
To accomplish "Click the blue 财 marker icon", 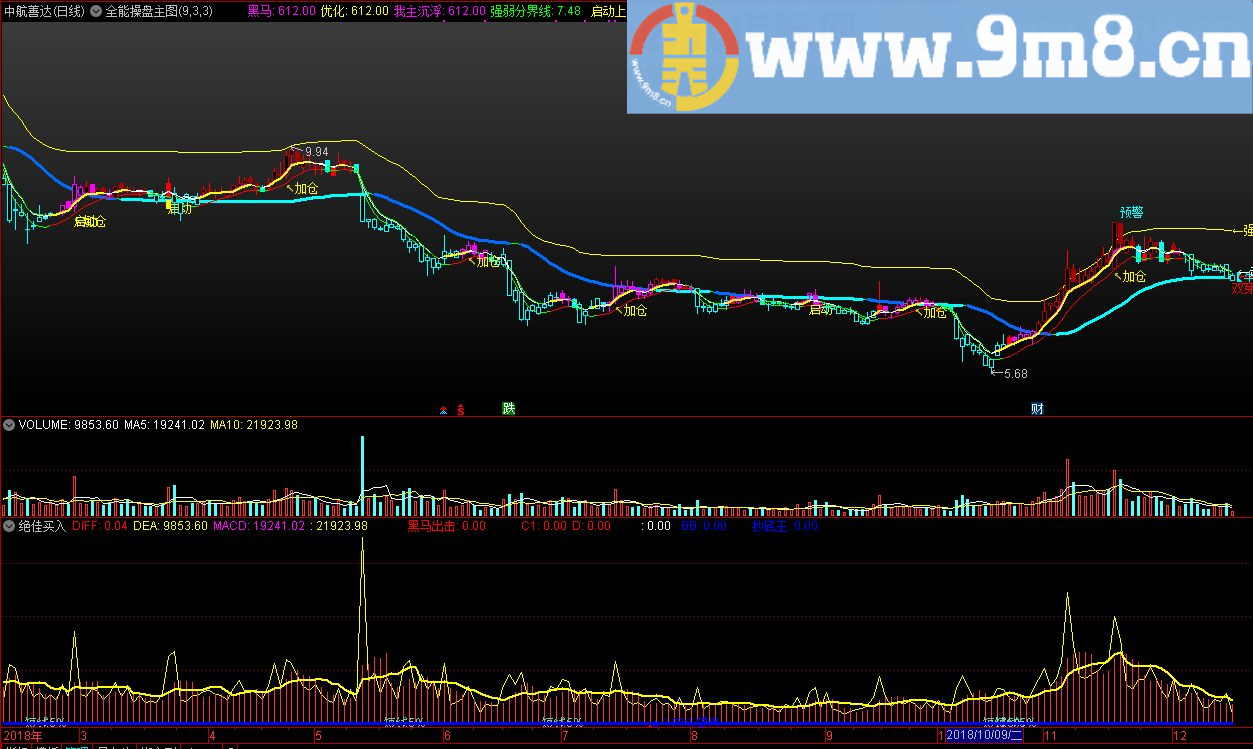I will [1037, 408].
